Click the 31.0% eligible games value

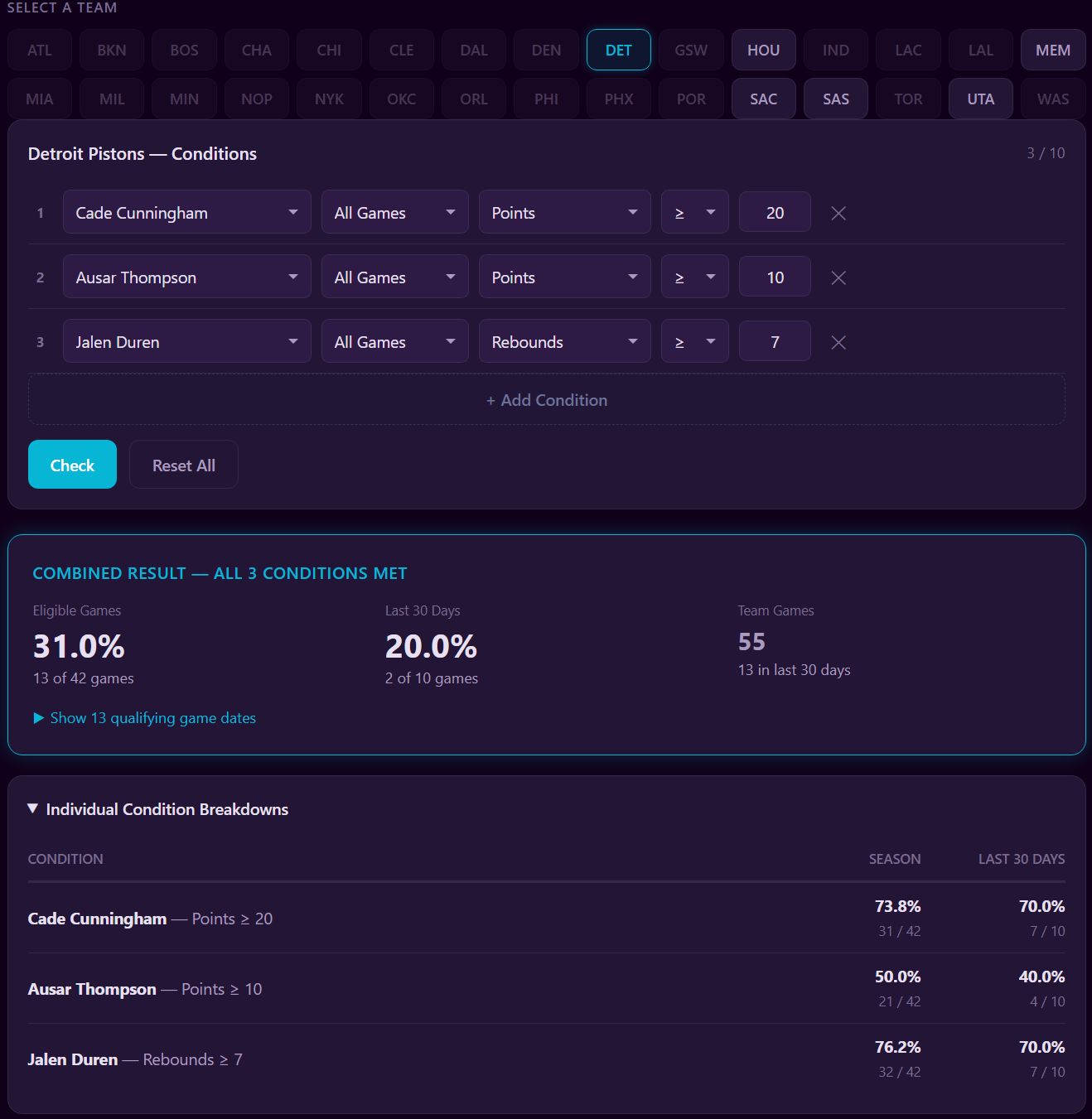79,646
